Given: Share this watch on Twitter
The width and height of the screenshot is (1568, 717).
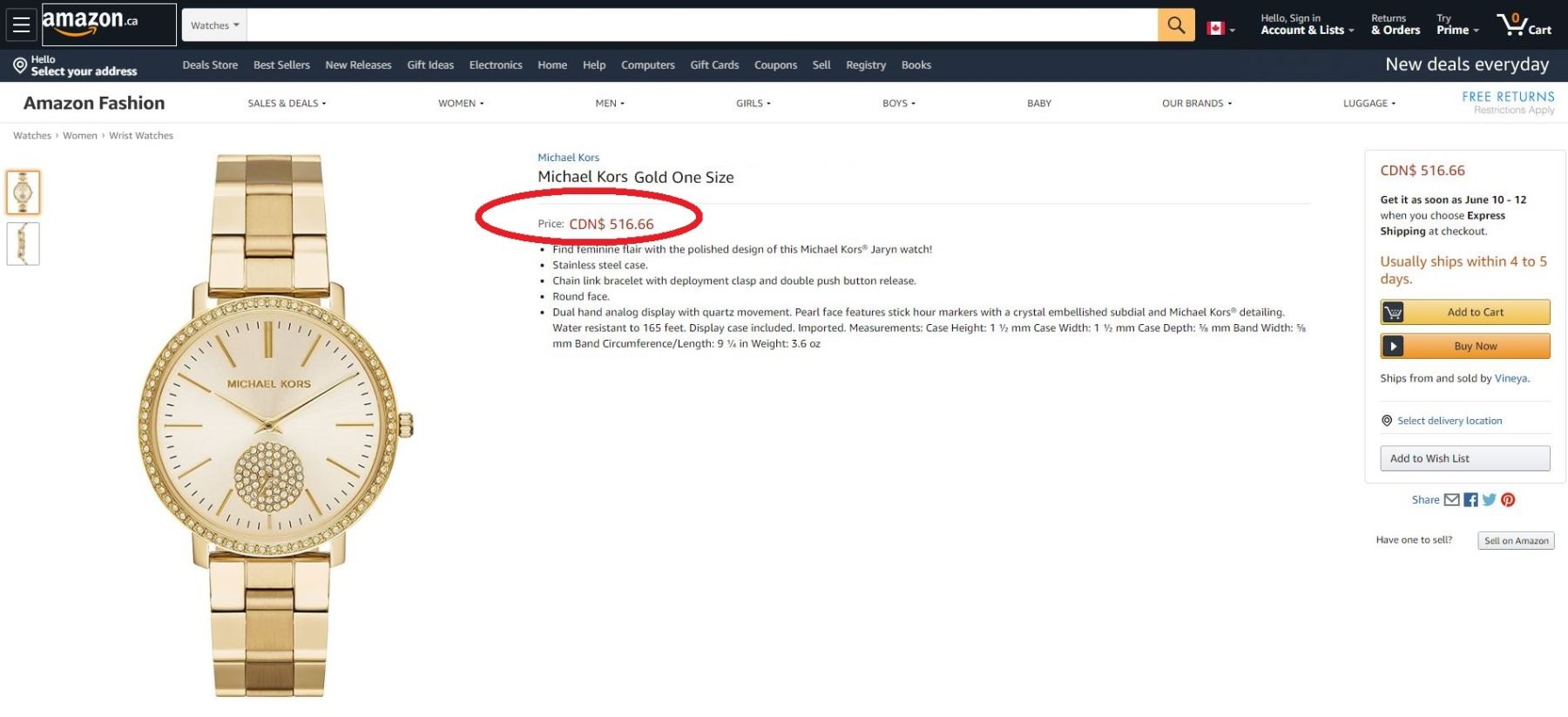Looking at the screenshot, I should (x=1489, y=500).
